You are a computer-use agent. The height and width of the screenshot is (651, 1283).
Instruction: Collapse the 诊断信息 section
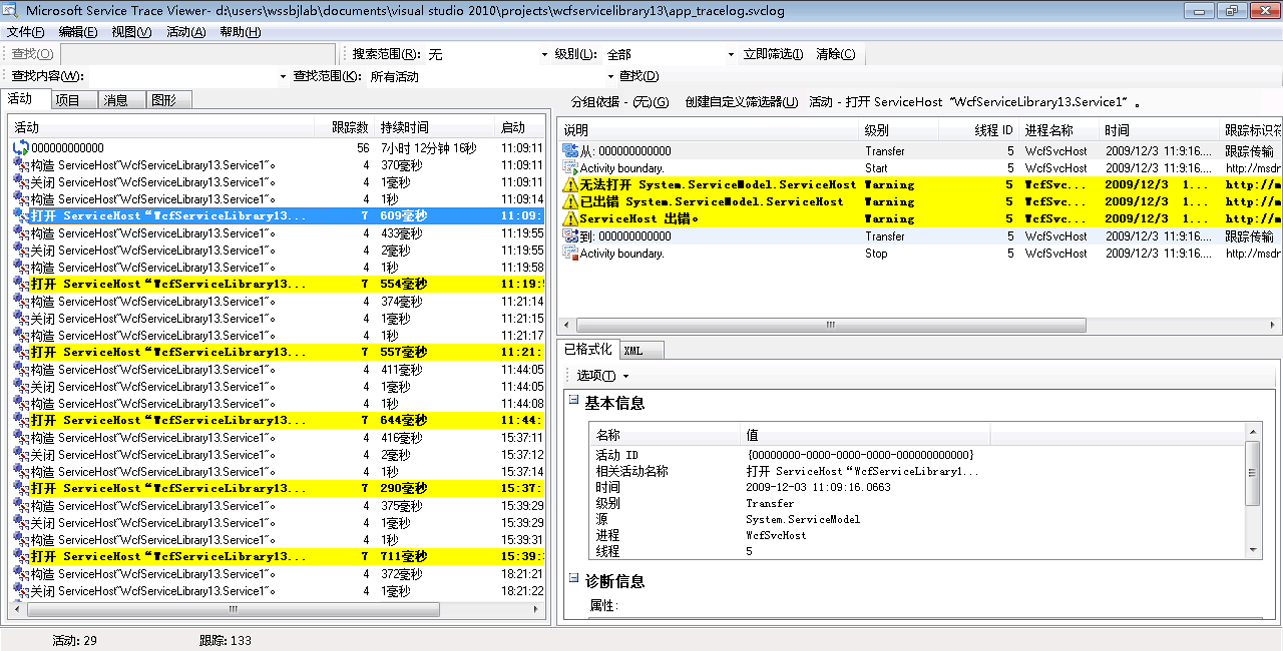click(574, 578)
